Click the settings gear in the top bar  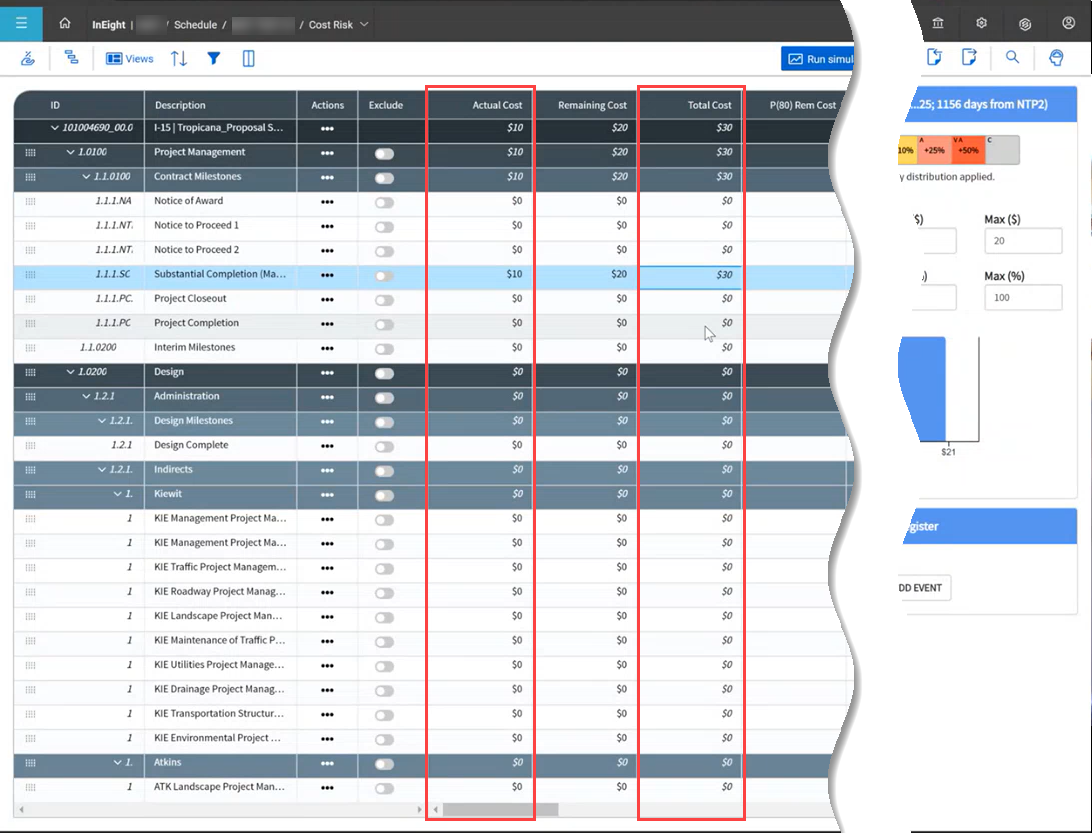click(x=981, y=23)
